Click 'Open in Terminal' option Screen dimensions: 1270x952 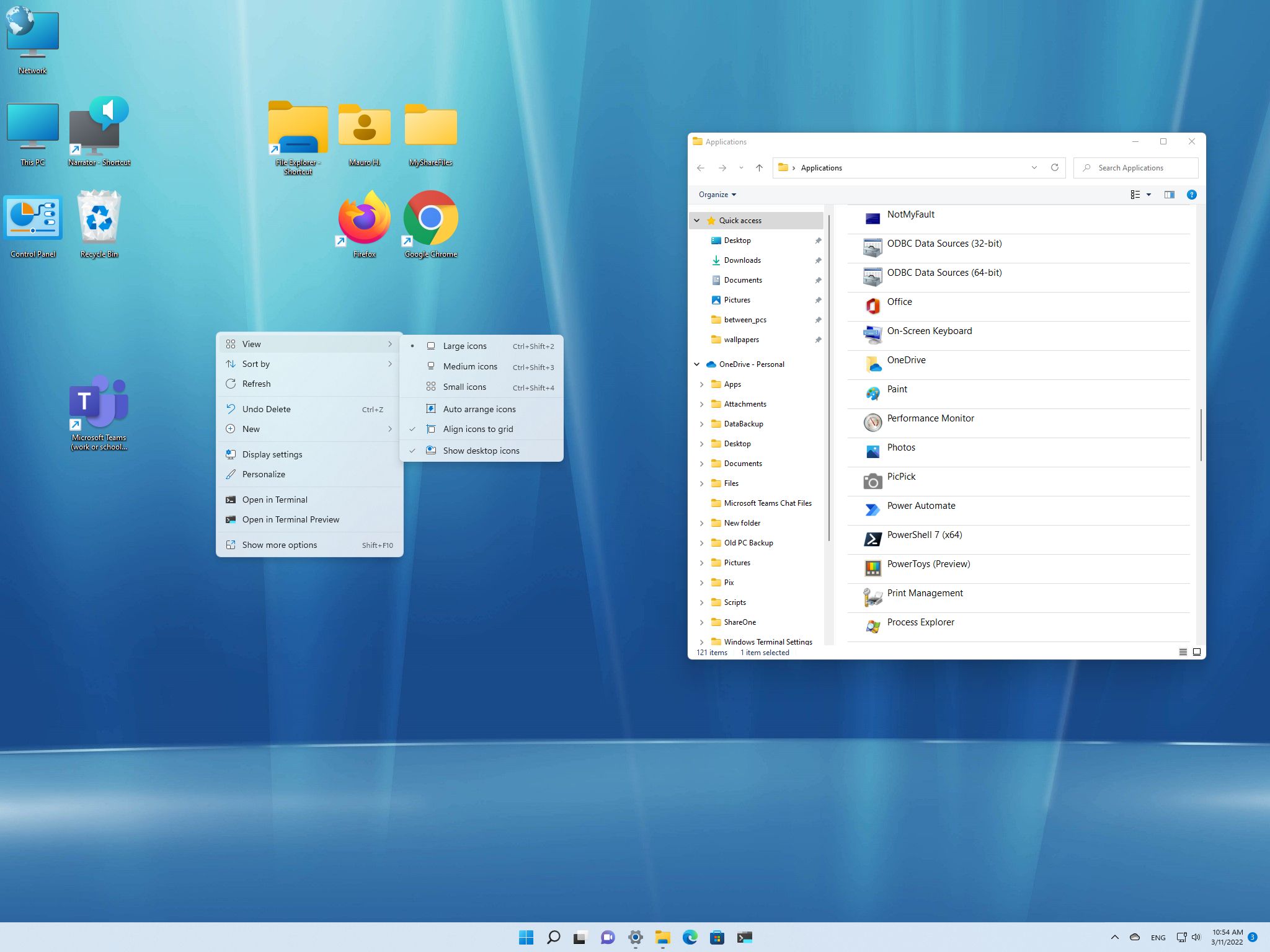(x=274, y=499)
